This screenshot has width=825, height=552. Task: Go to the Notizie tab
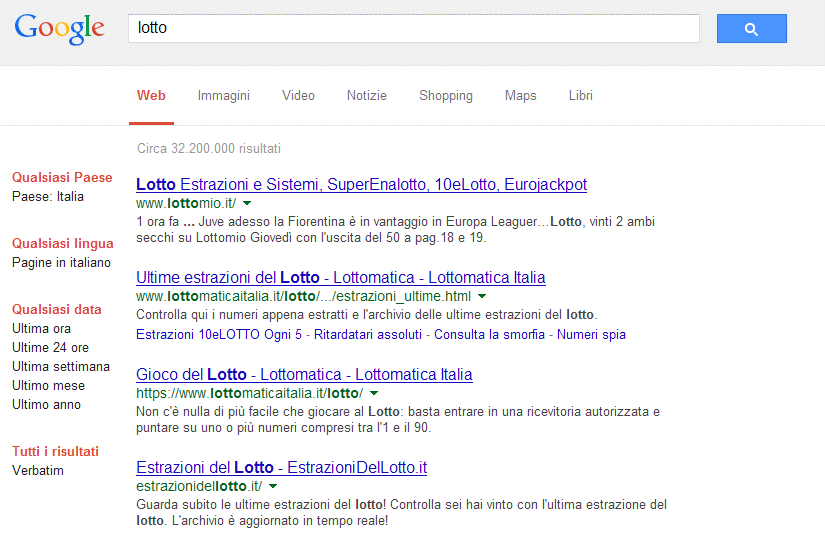point(367,96)
